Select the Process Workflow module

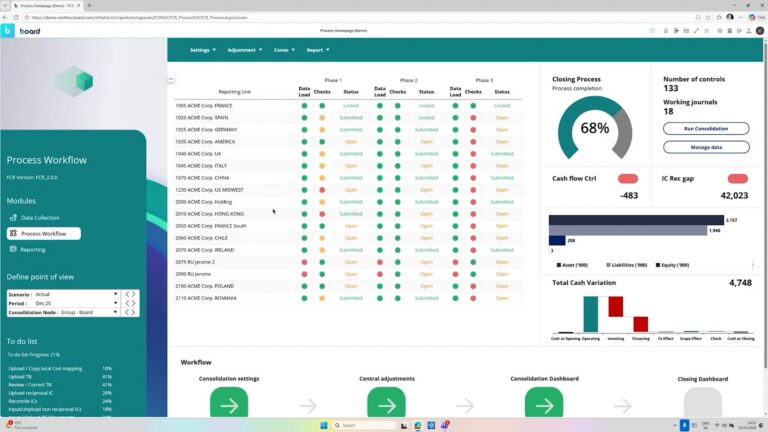point(44,234)
